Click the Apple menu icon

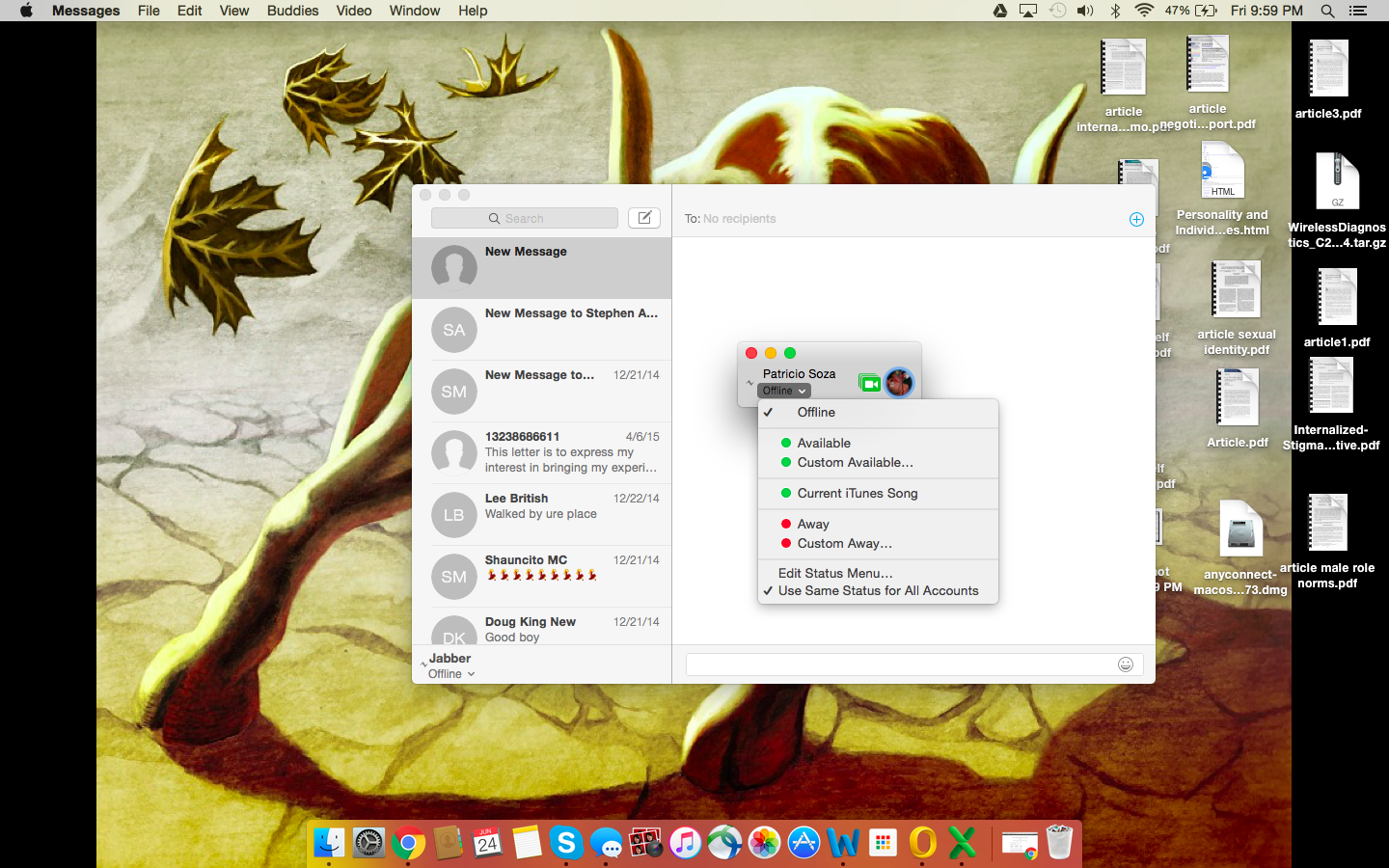(x=26, y=11)
